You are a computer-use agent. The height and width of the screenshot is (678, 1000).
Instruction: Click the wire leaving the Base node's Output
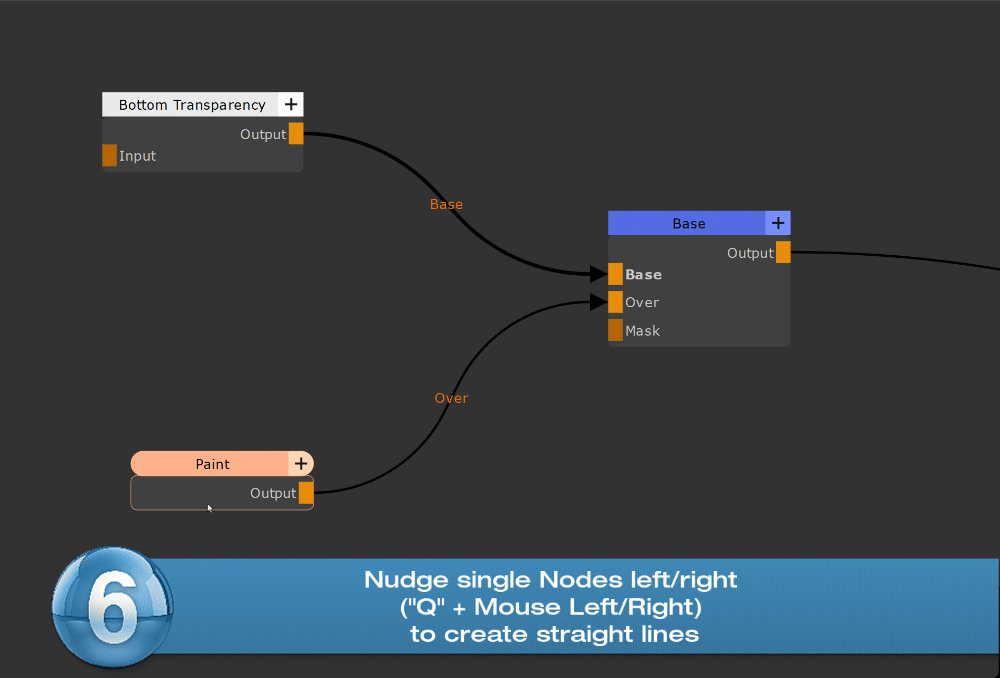coord(900,255)
